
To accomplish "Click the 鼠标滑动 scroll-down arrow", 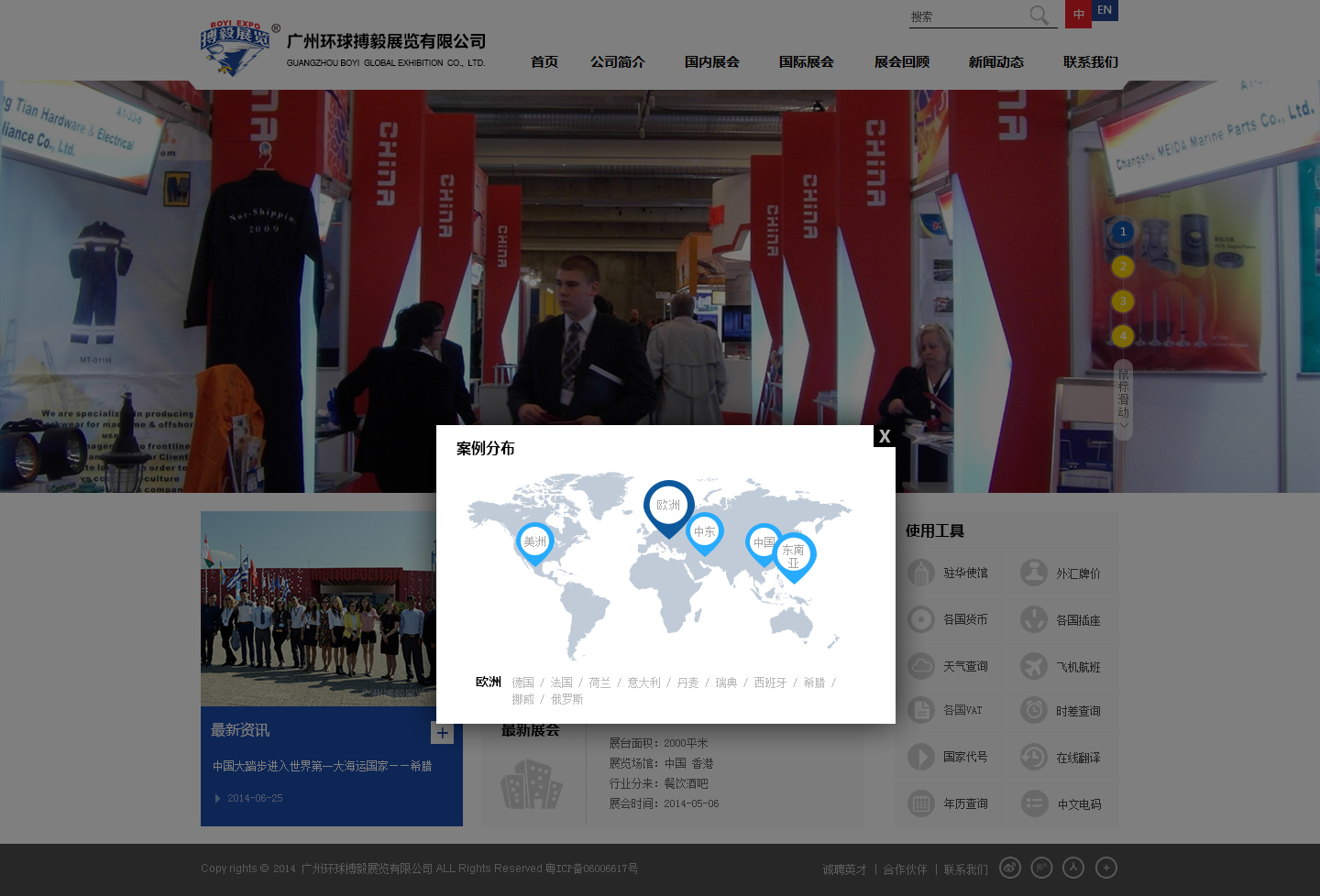I will coord(1123,425).
